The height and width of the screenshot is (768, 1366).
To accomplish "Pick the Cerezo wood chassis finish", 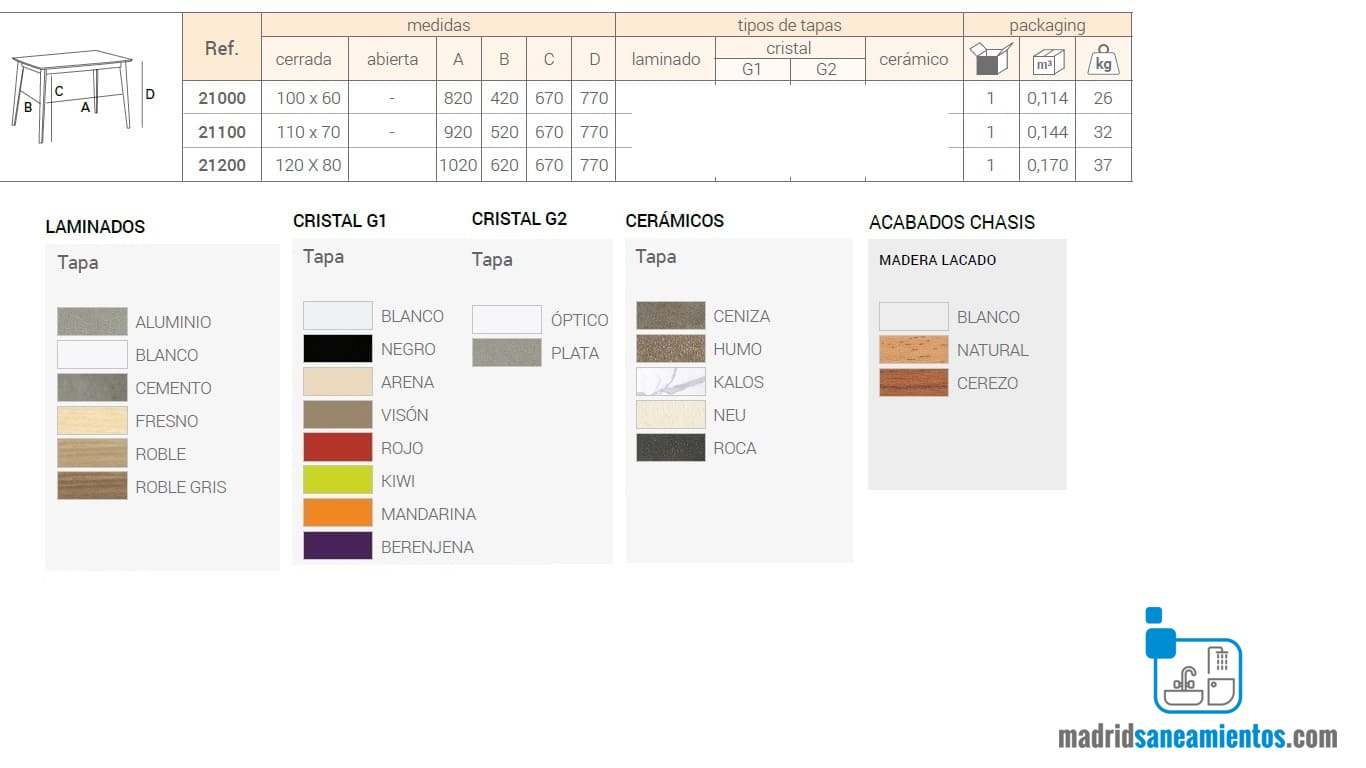I will [x=914, y=383].
